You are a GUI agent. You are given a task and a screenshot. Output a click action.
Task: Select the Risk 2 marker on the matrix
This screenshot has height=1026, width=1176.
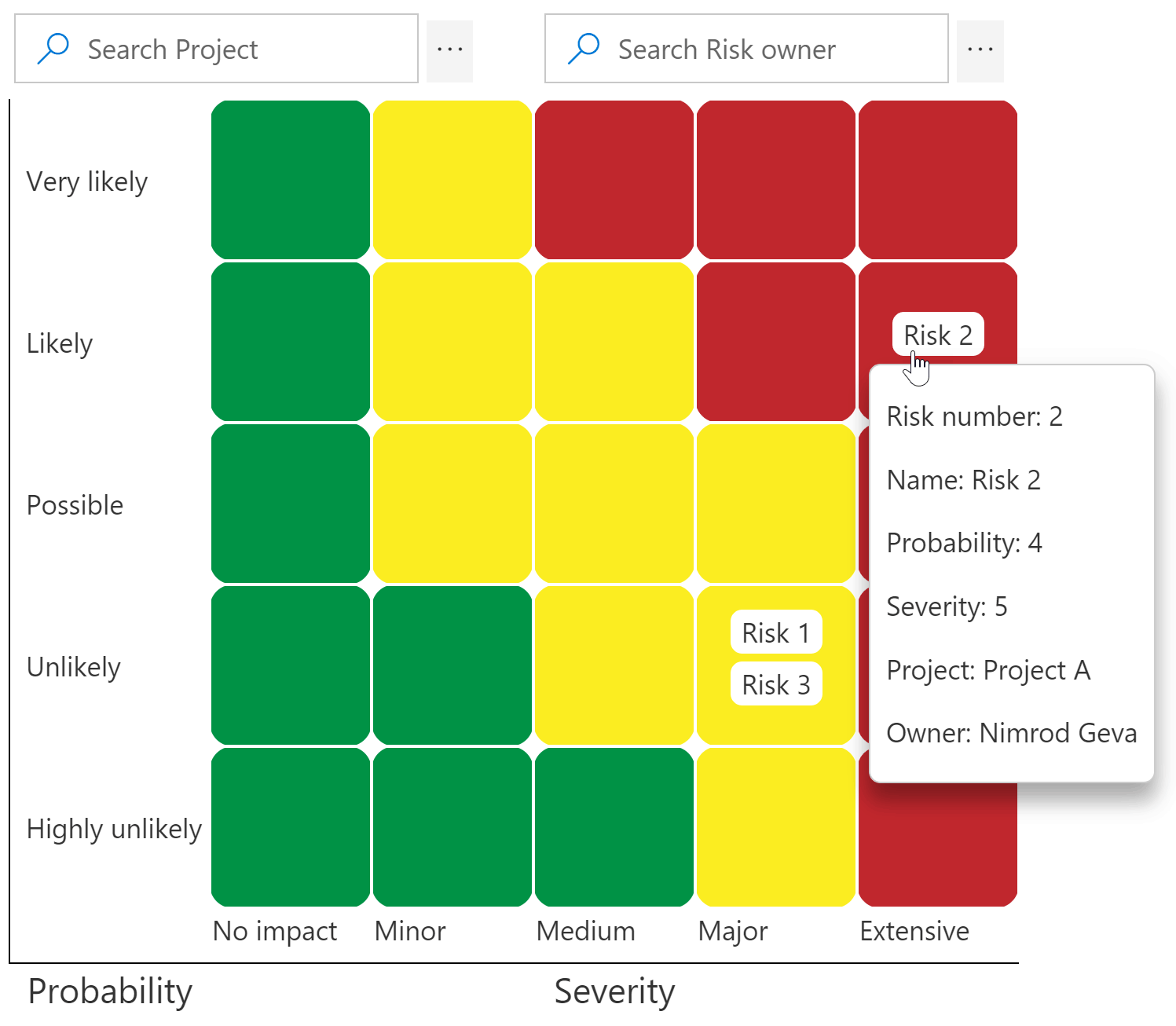pos(937,334)
